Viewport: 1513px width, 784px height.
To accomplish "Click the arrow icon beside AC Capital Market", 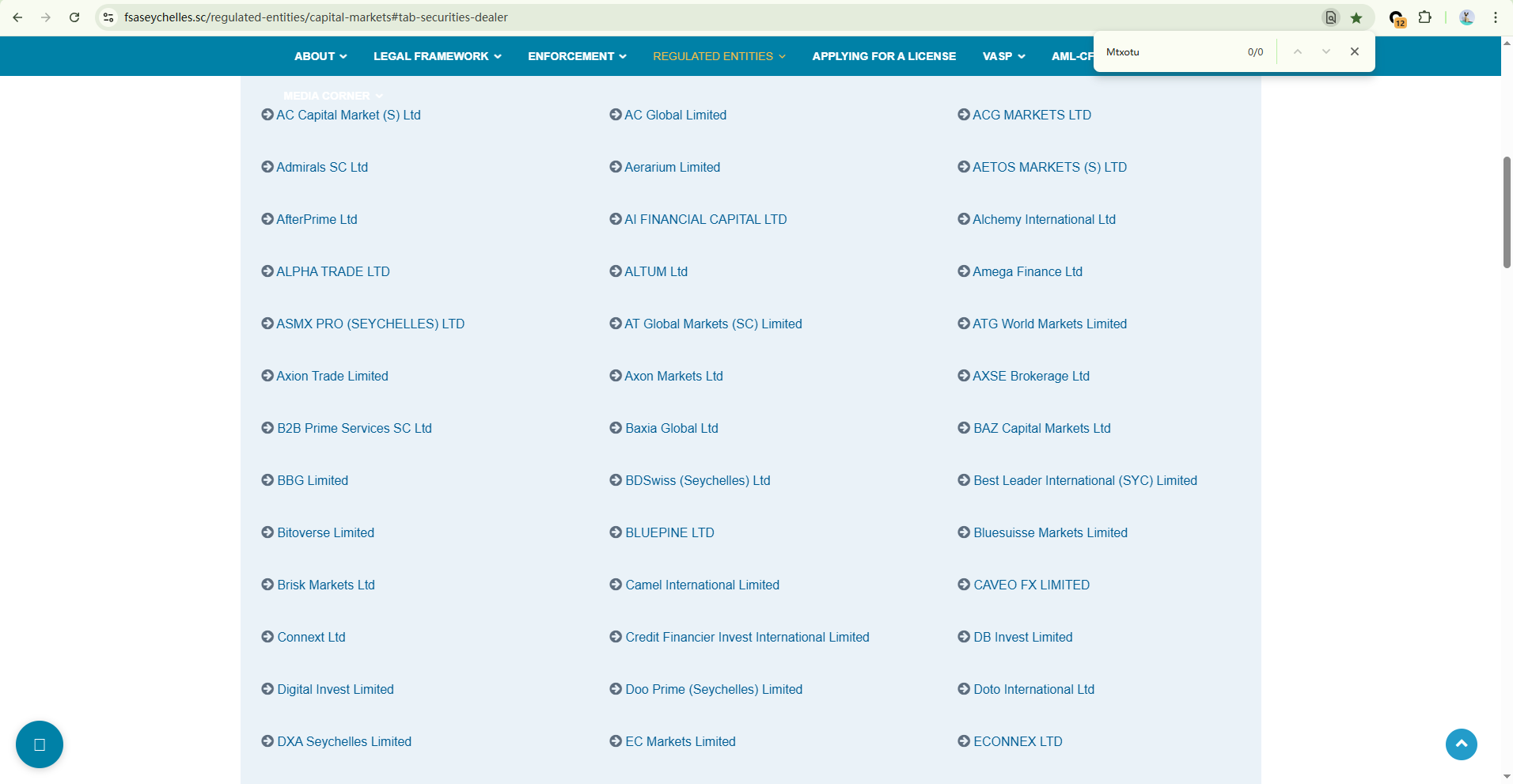I will (x=267, y=115).
